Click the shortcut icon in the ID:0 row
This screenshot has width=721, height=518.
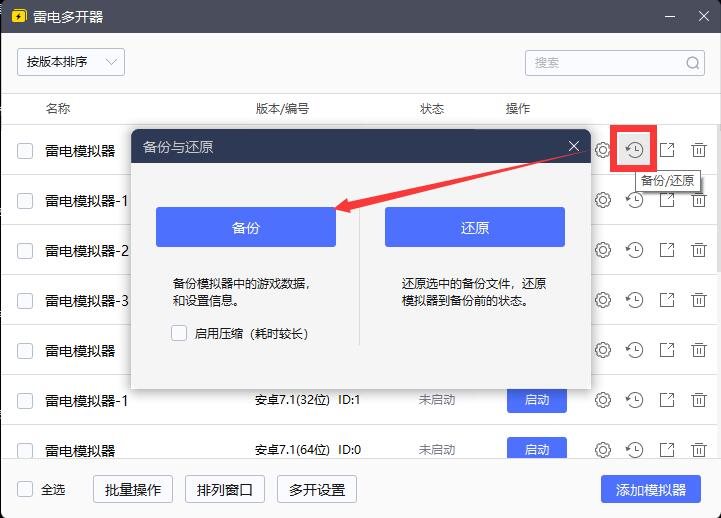coord(667,450)
